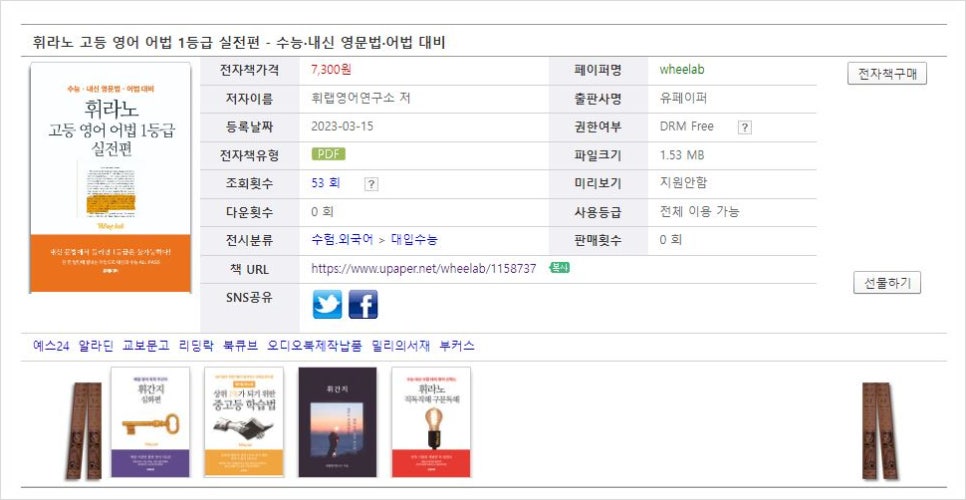
Task: Click the 선물하기 gift button
Action: (887, 283)
